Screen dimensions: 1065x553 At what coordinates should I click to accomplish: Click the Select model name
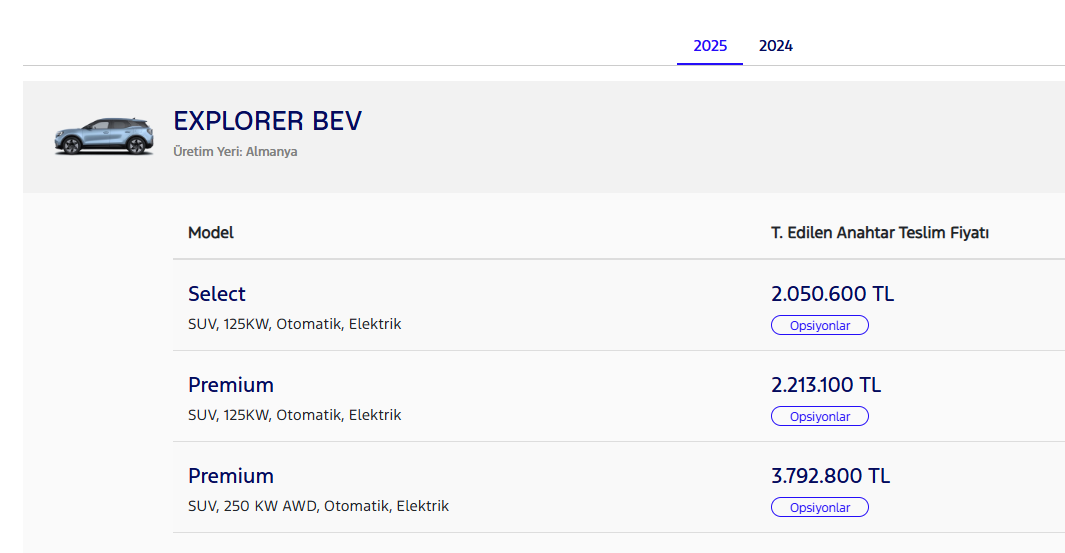point(217,294)
